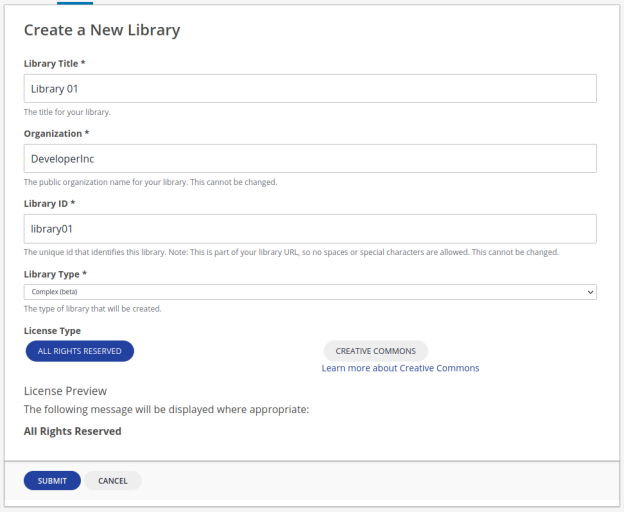Click the Library ID label

click(x=49, y=204)
